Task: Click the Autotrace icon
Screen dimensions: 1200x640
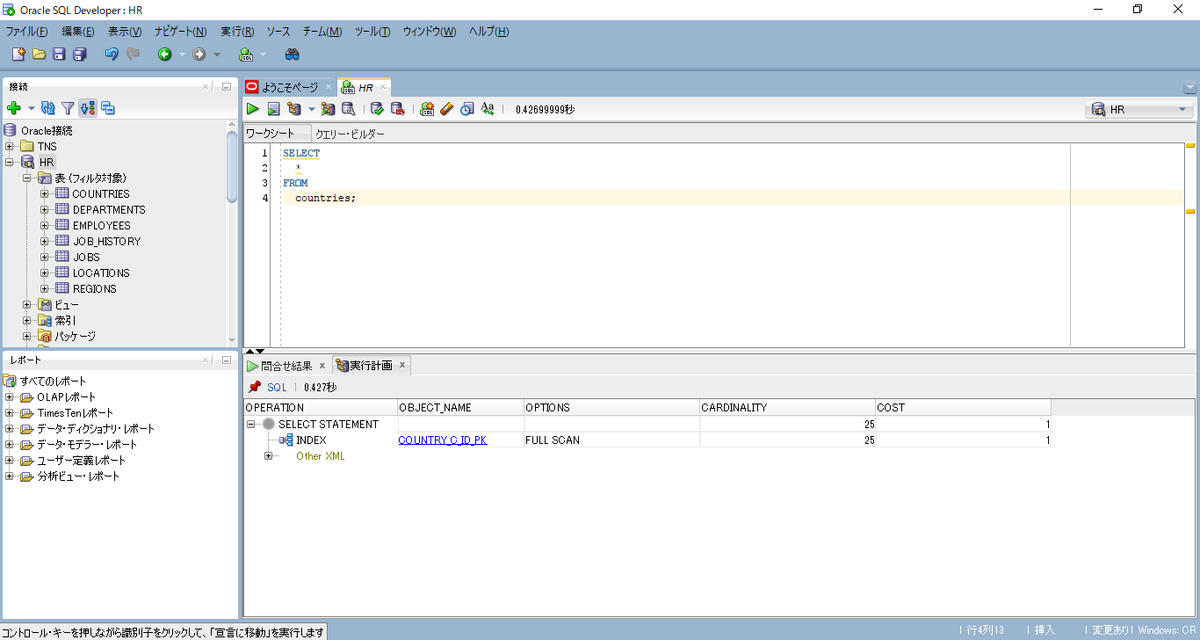Action: tap(327, 109)
